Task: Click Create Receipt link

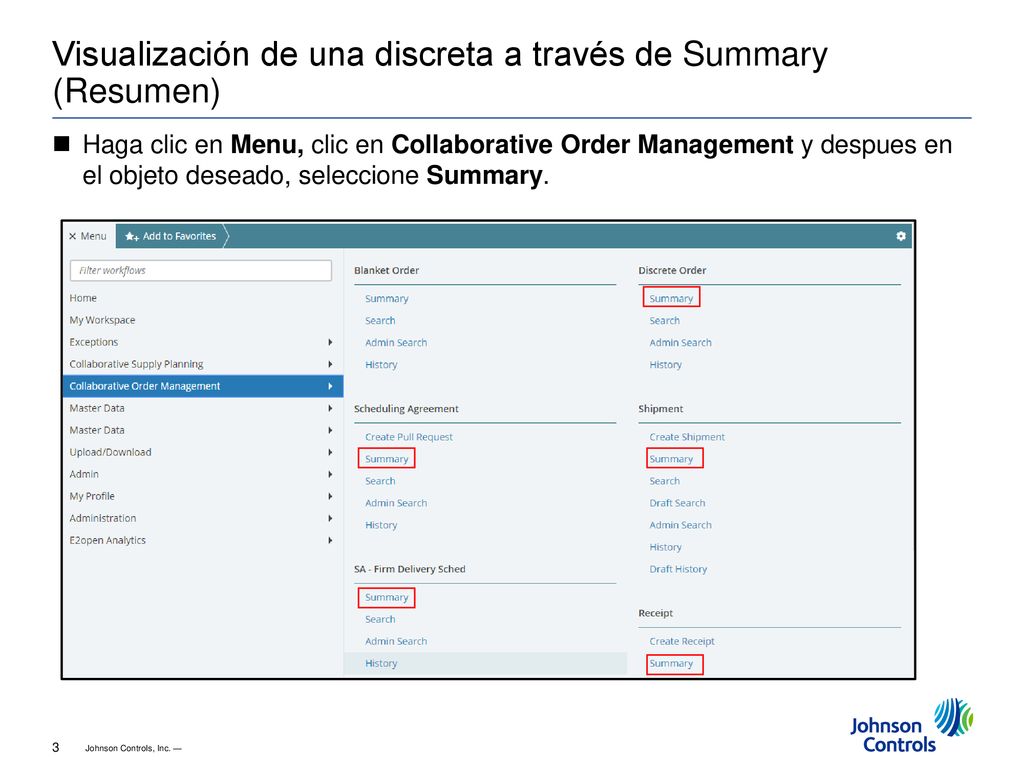Action: [682, 641]
